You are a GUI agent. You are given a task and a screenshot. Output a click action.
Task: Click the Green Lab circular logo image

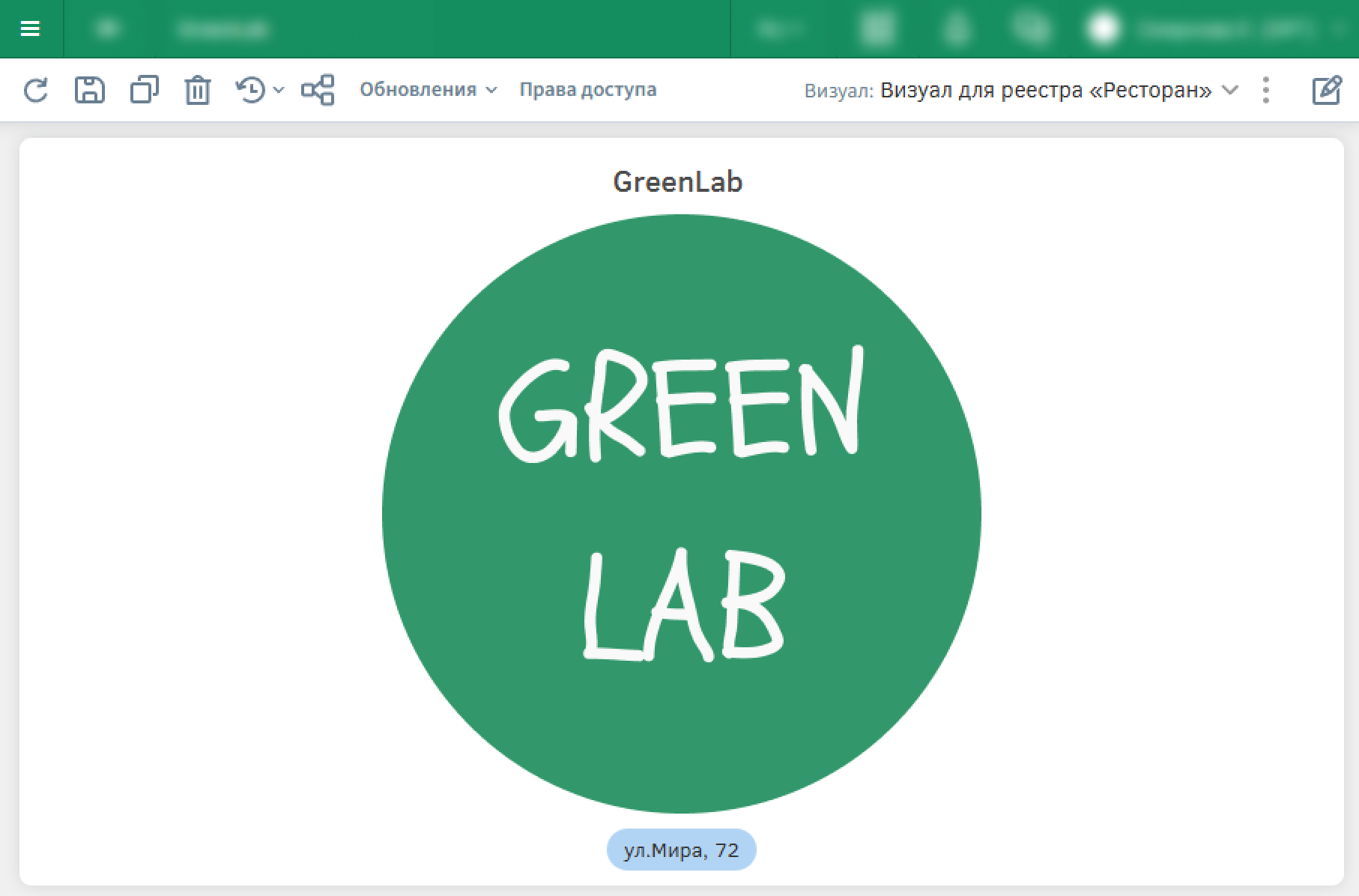coord(681,514)
